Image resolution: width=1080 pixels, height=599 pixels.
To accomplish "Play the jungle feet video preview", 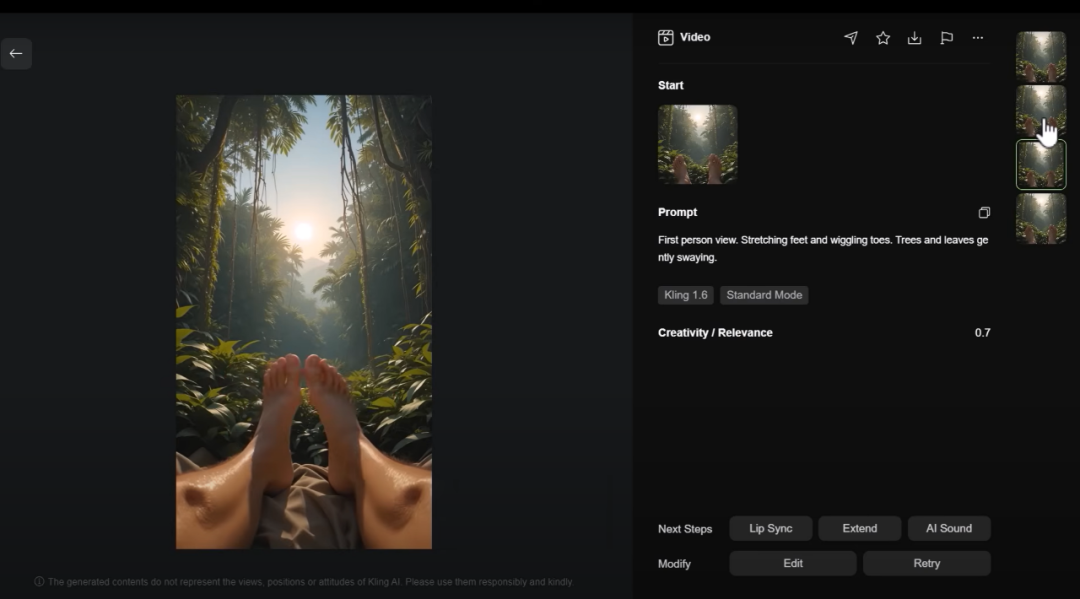I will pyautogui.click(x=304, y=322).
